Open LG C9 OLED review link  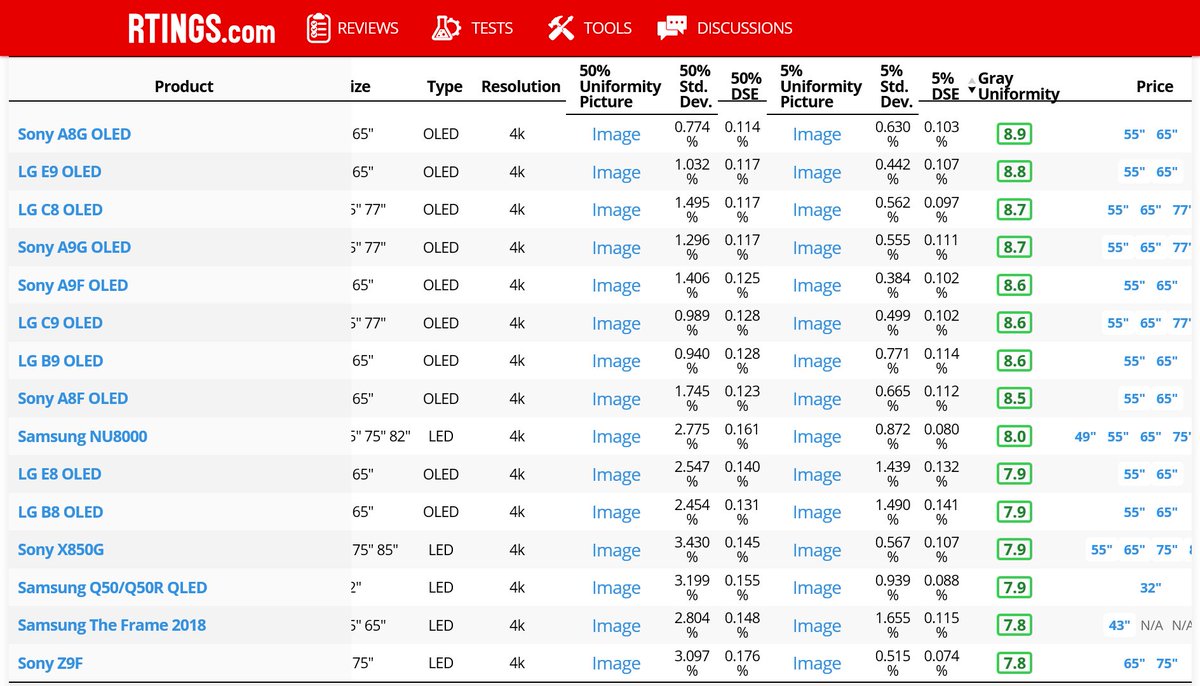tap(60, 323)
